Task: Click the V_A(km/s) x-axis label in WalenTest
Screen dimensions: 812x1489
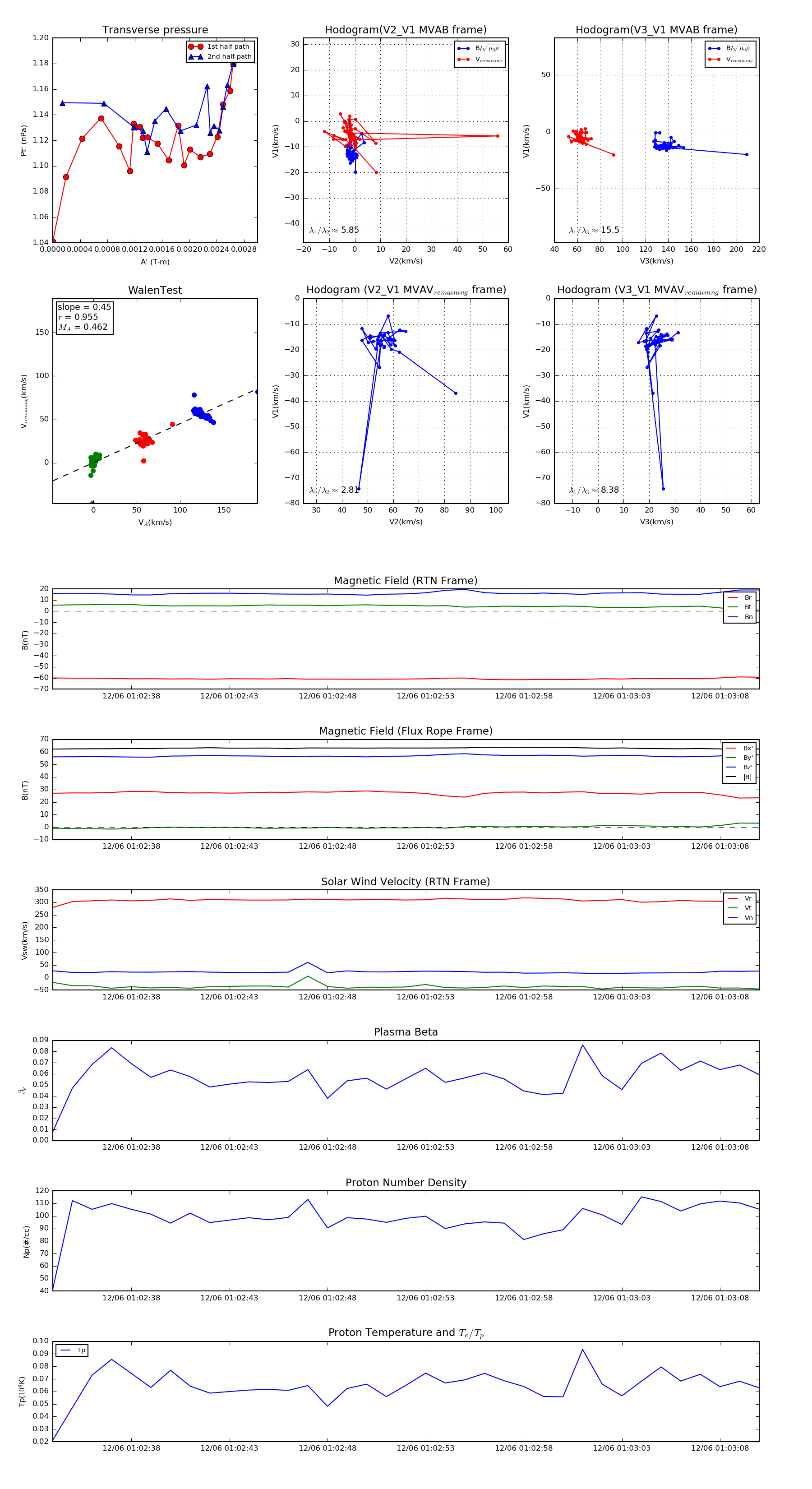Action: pos(155,523)
